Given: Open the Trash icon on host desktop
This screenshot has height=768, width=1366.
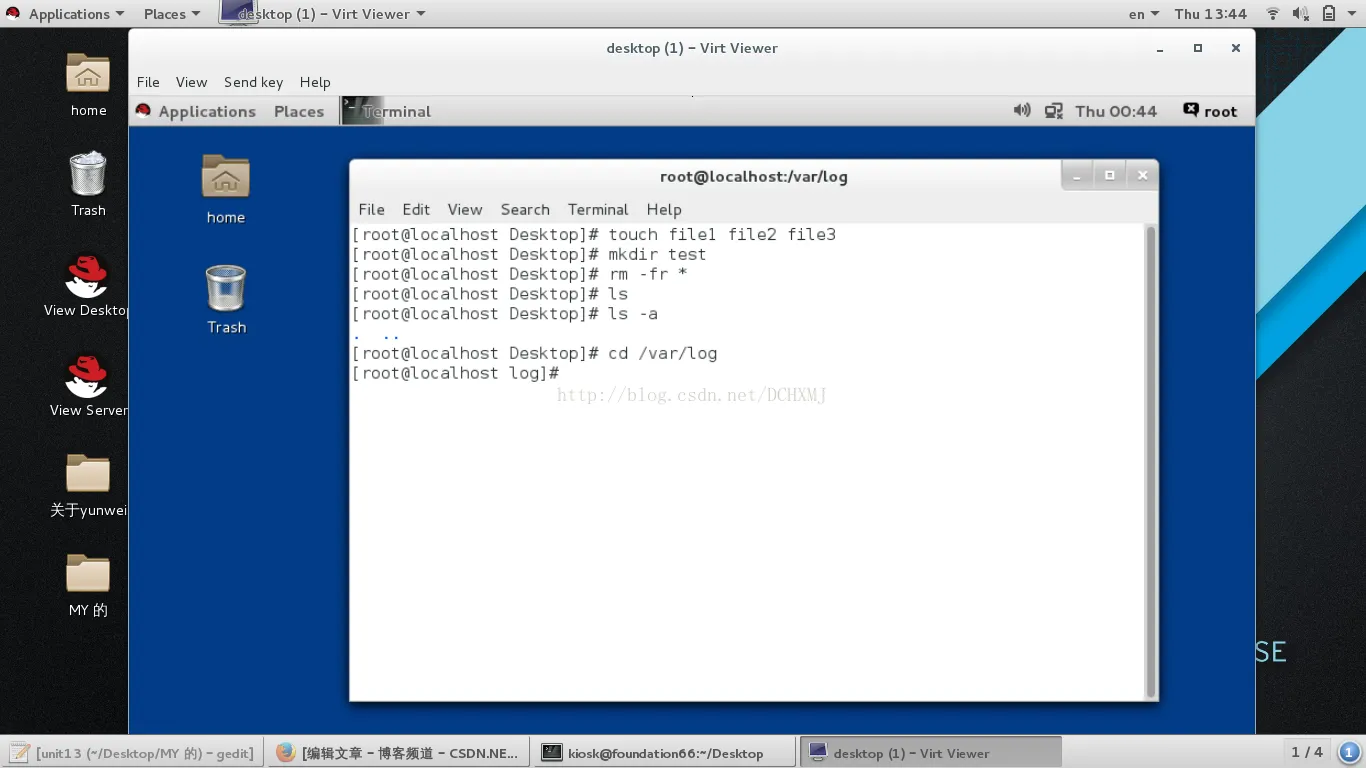Looking at the screenshot, I should 88,174.
